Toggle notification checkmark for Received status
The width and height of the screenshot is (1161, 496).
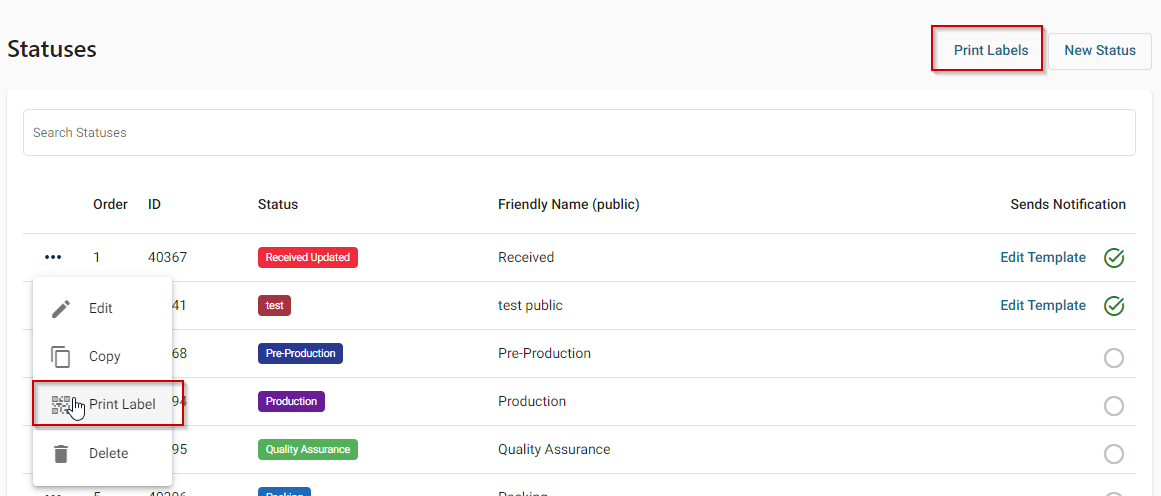[x=1114, y=258]
